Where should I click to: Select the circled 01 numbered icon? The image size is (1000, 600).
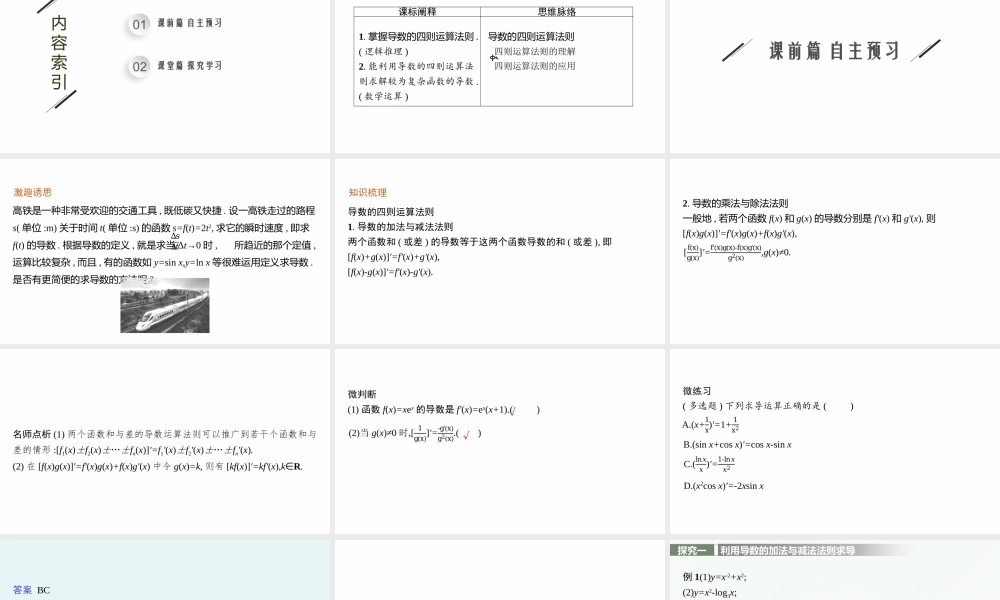click(138, 25)
